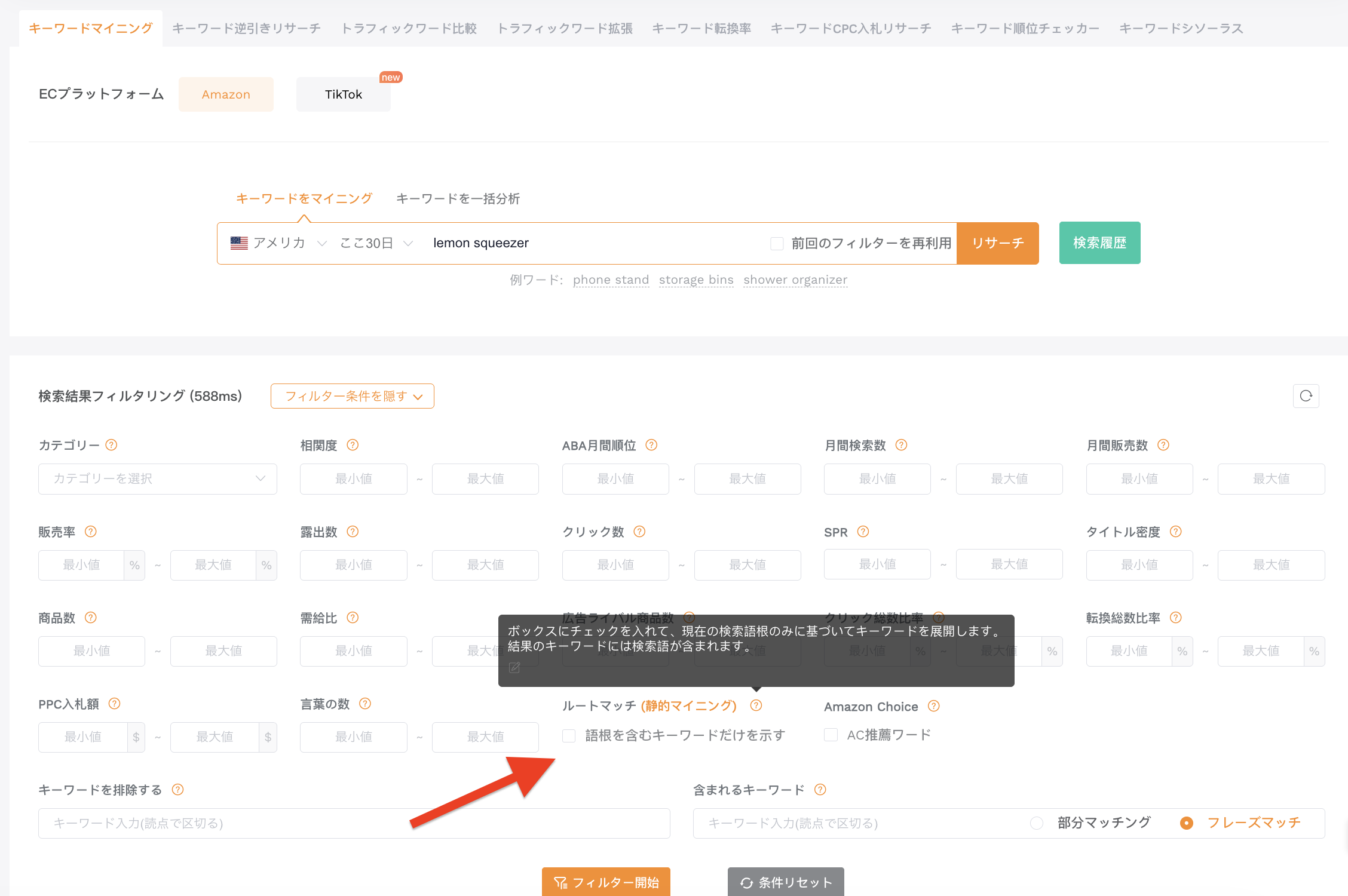Click 相関度 minimum value field
The image size is (1348, 896).
coord(354,479)
